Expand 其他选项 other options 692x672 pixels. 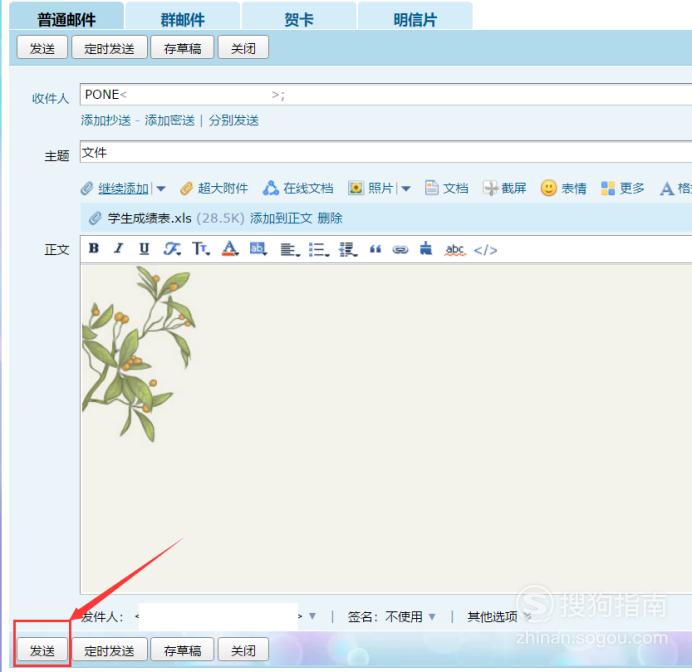tap(499, 616)
